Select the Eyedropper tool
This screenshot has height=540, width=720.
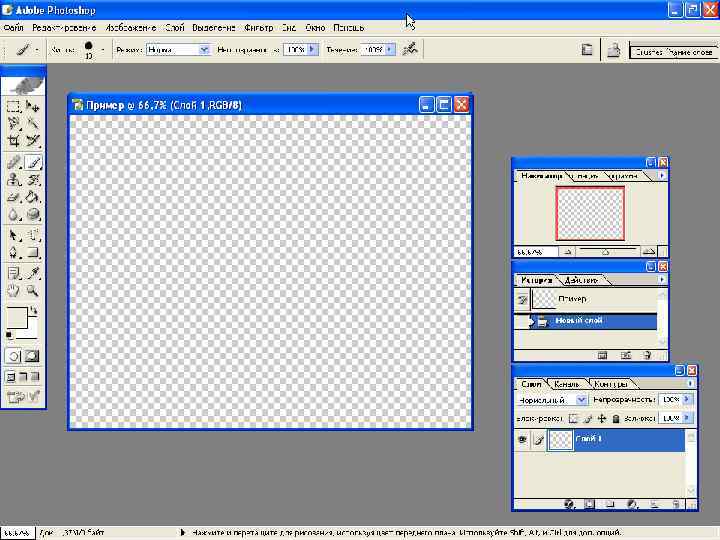pos(33,274)
